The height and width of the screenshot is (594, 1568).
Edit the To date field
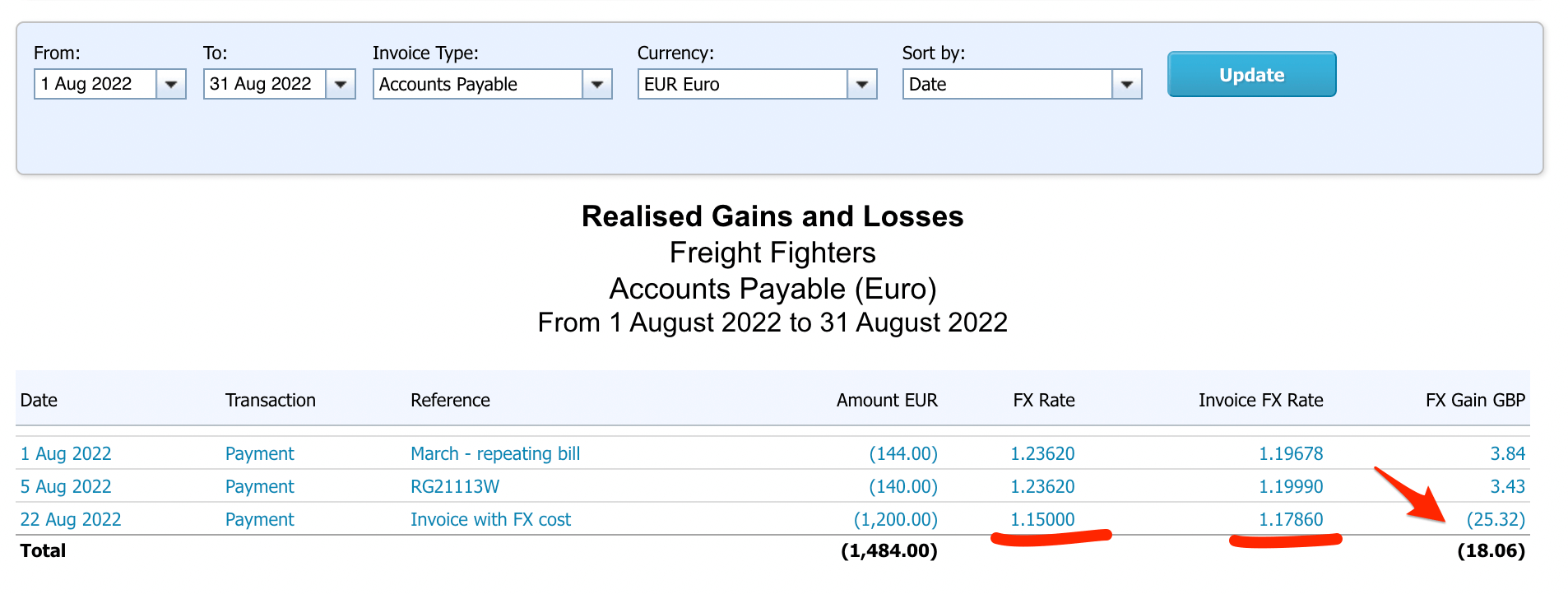264,85
